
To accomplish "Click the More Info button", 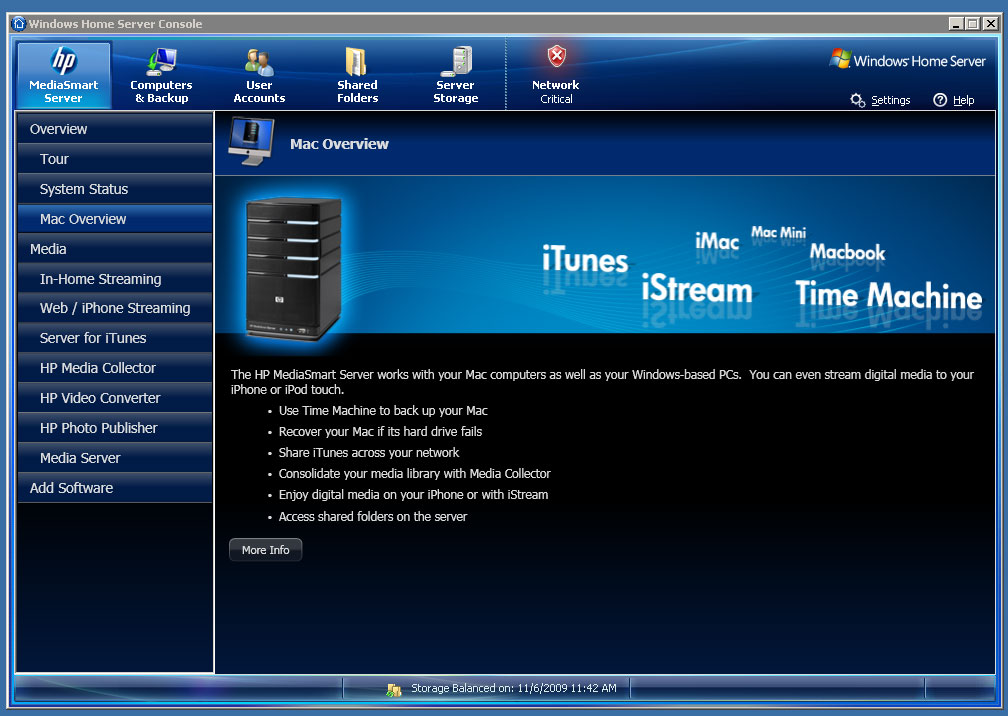I will 266,550.
